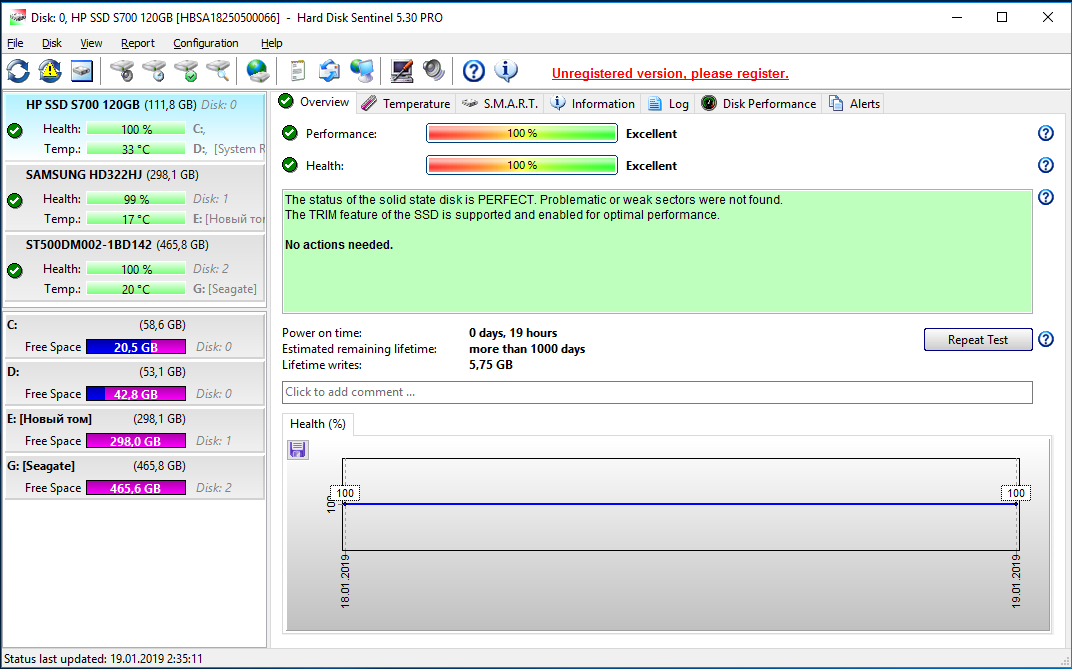Click the notepad report toolbar icon
This screenshot has height=669, width=1072.
click(x=297, y=71)
